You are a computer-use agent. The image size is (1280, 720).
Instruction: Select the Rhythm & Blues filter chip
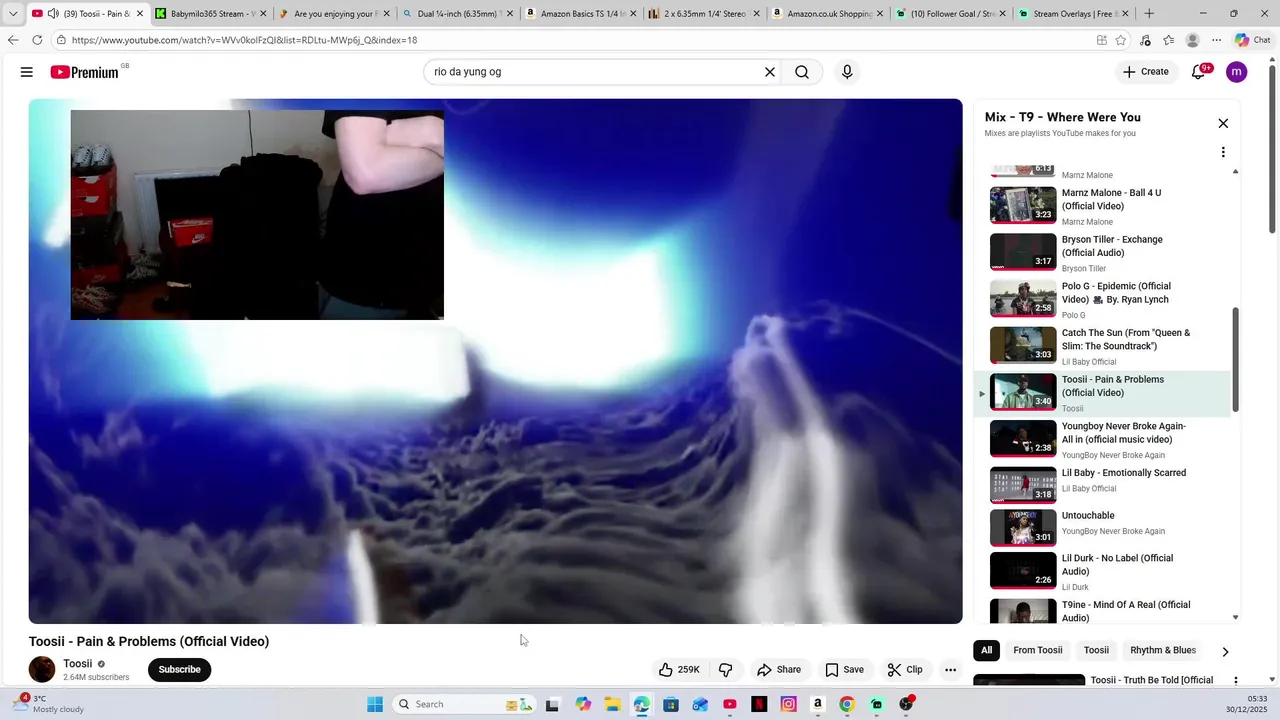tap(1163, 650)
